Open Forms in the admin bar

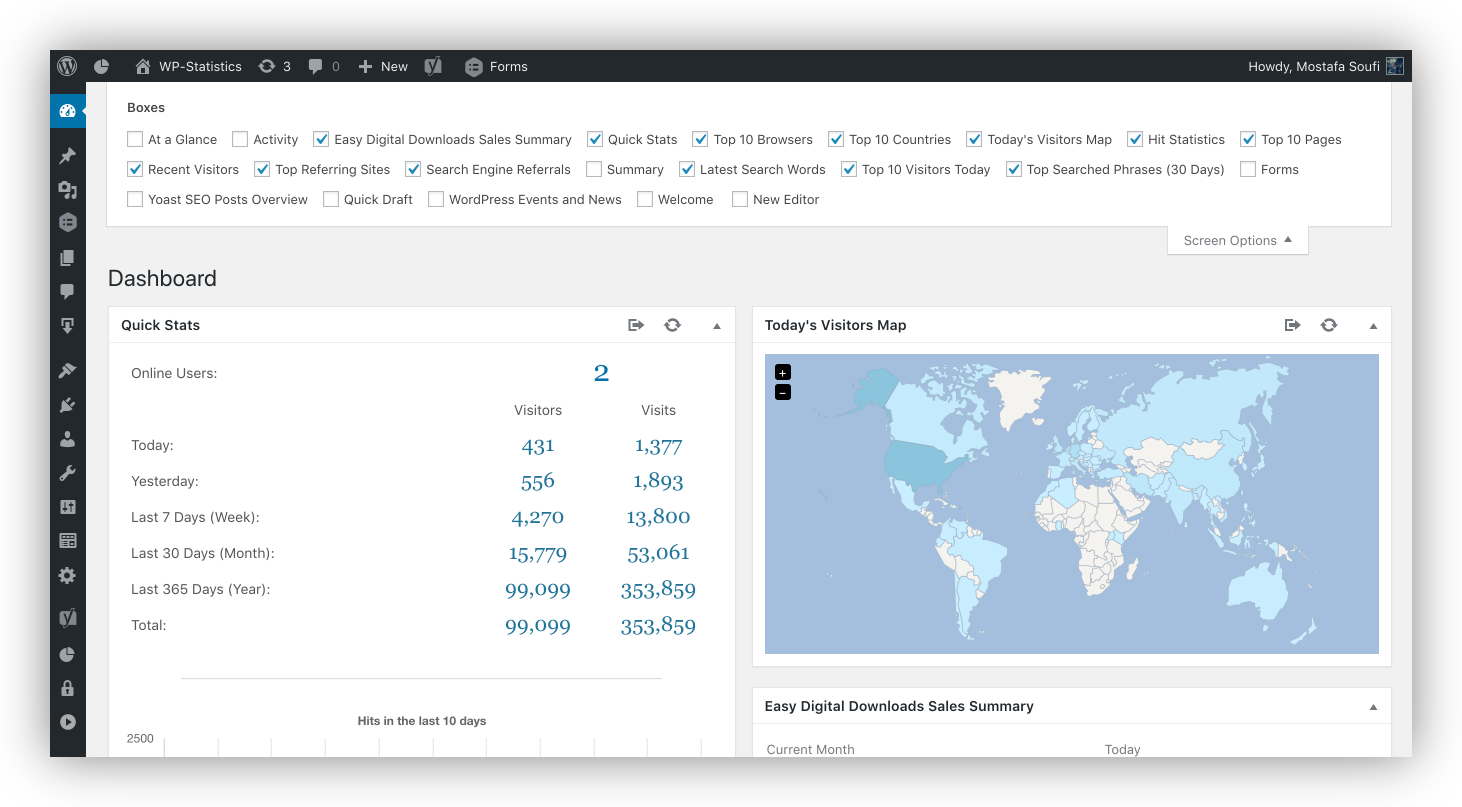[496, 66]
